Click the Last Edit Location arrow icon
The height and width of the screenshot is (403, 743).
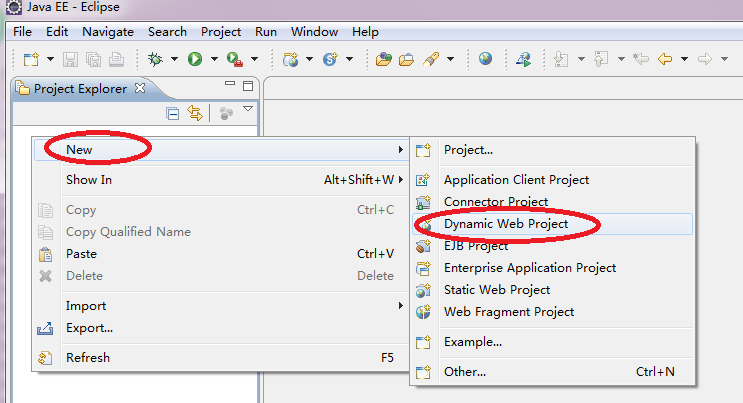point(641,59)
